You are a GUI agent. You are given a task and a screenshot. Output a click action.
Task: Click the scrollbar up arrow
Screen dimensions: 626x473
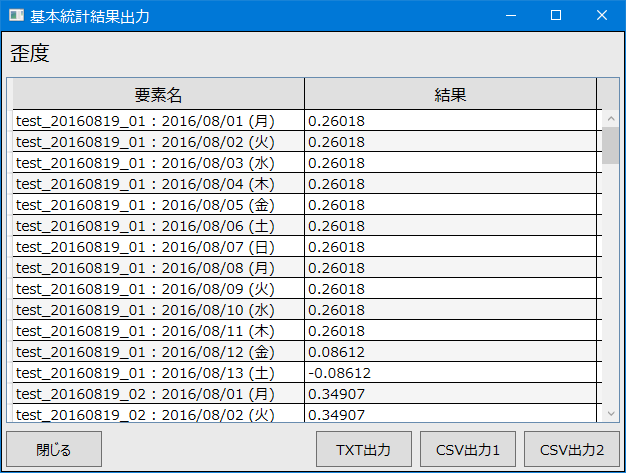[x=610, y=119]
